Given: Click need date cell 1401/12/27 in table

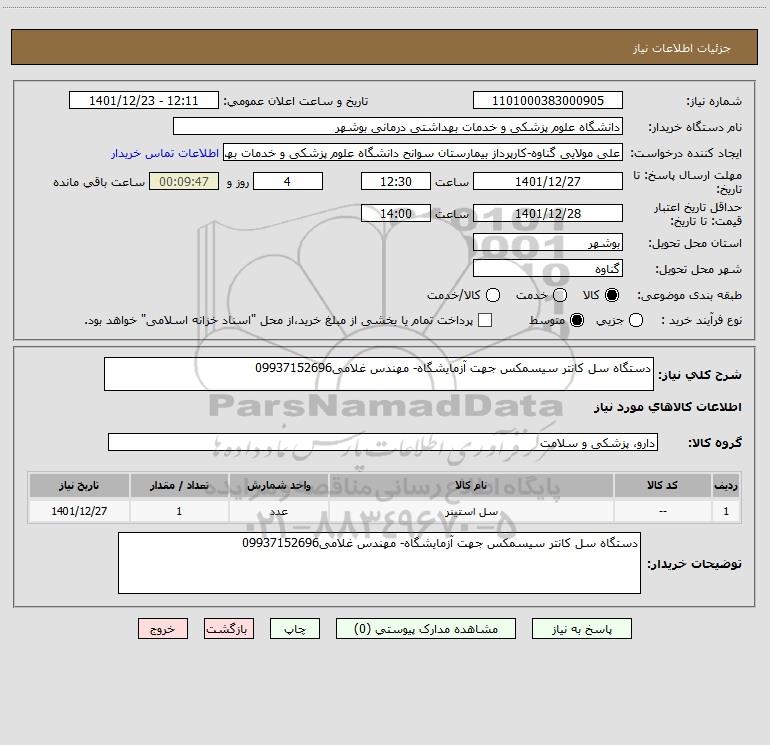Looking at the screenshot, I should [x=79, y=512].
